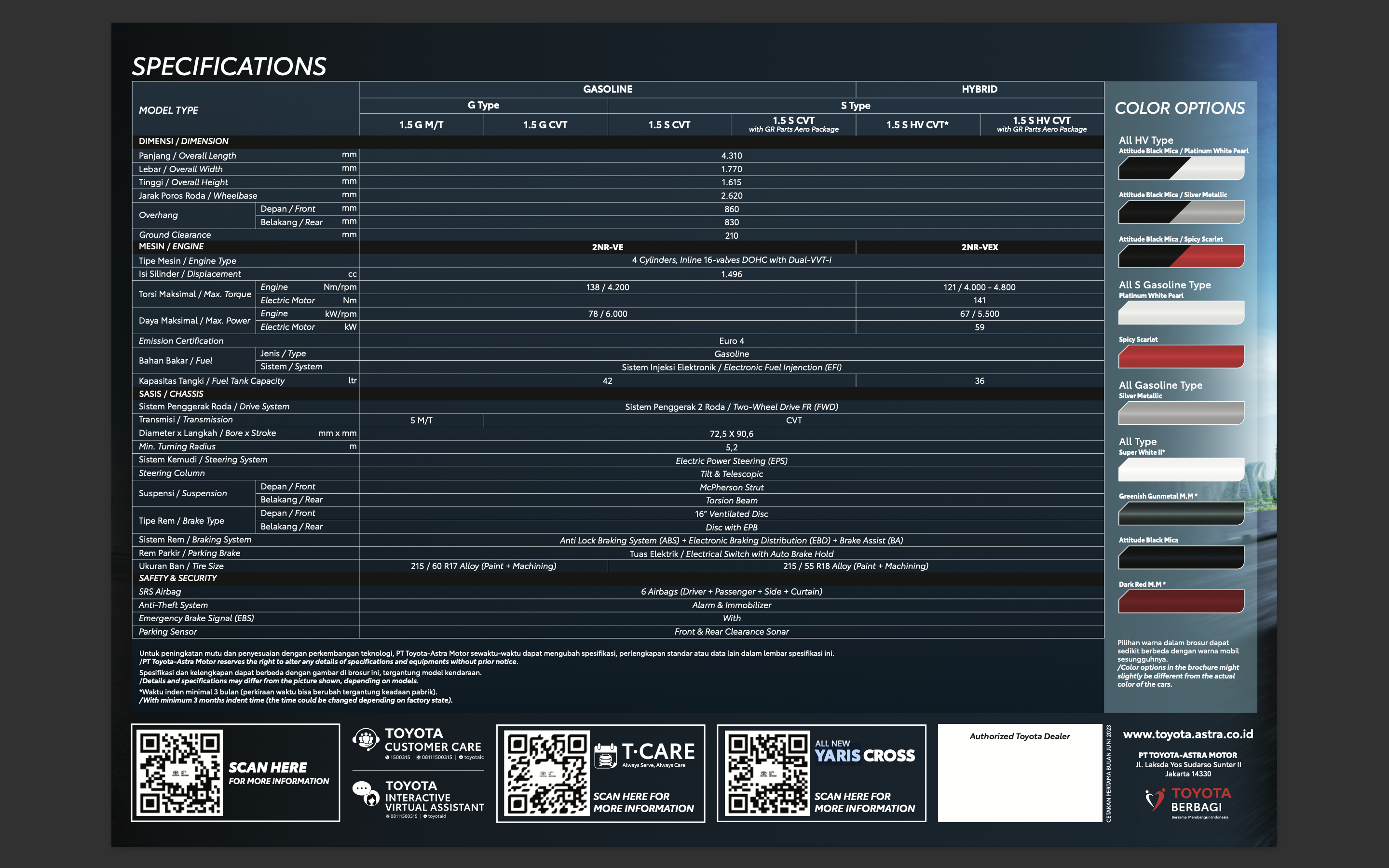This screenshot has width=1389, height=868.
Task: Click the 1.5 G M/T column header
Action: [x=422, y=124]
